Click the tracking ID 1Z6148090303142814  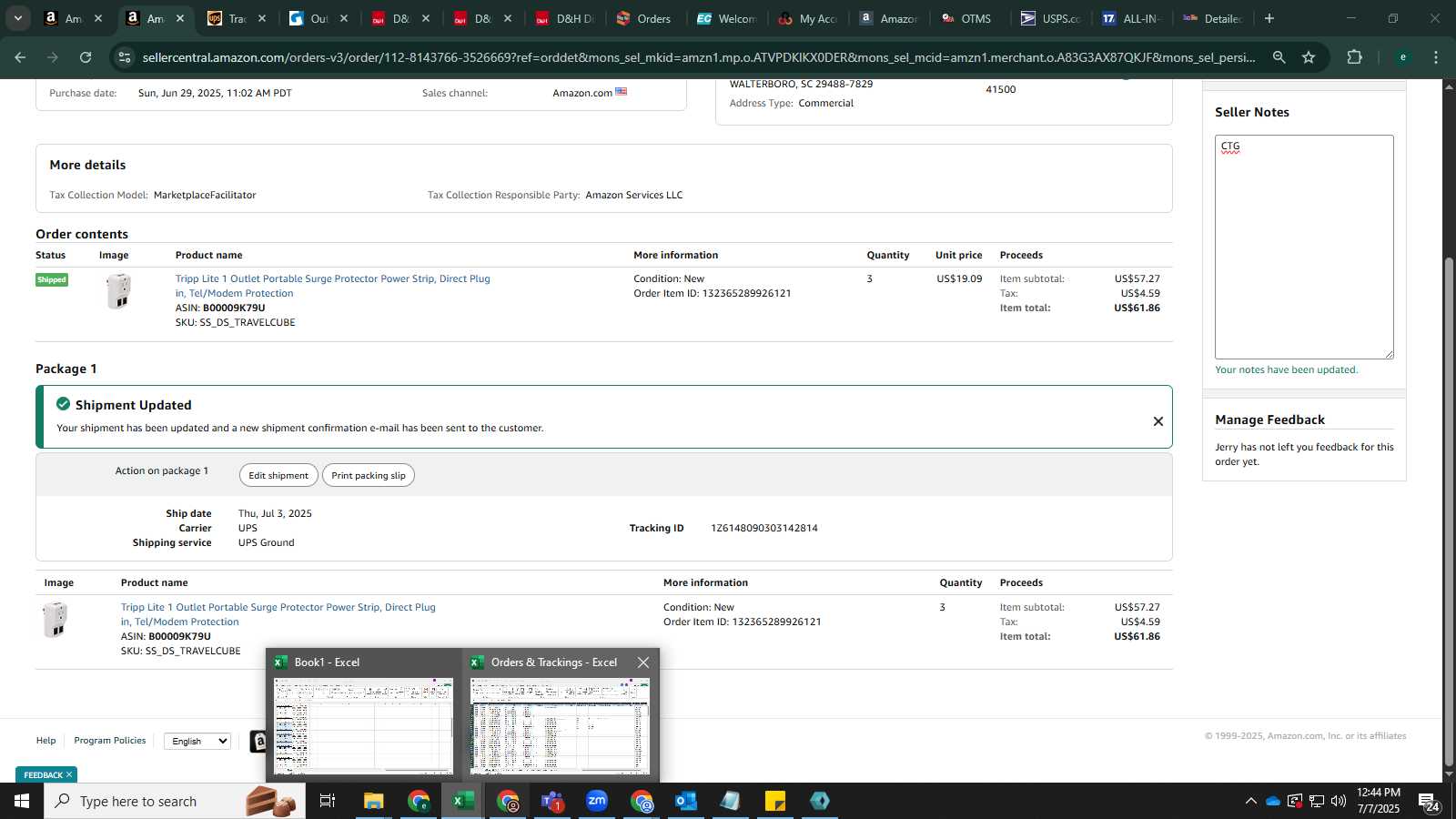(763, 528)
